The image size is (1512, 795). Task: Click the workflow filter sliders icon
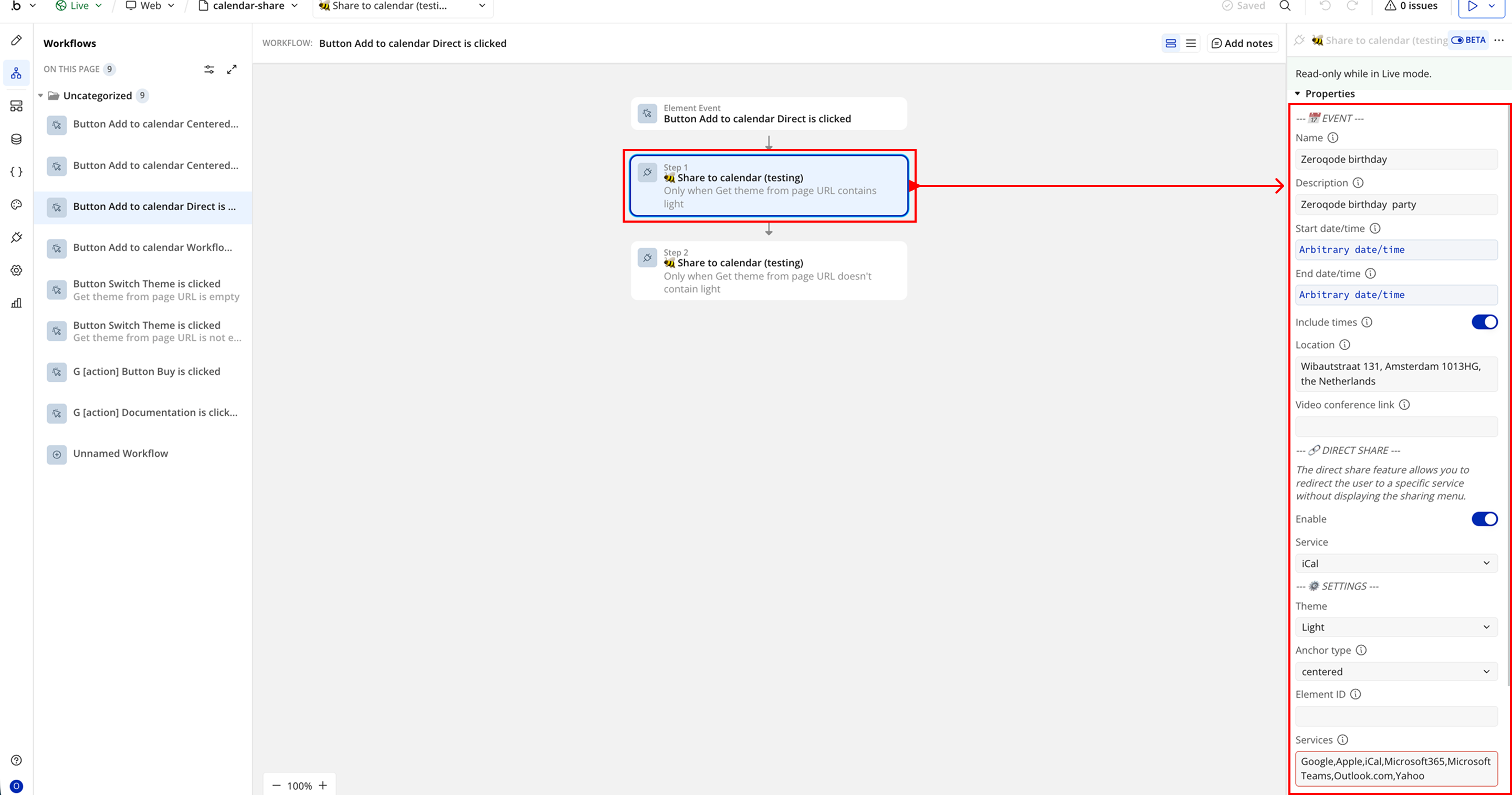[209, 69]
